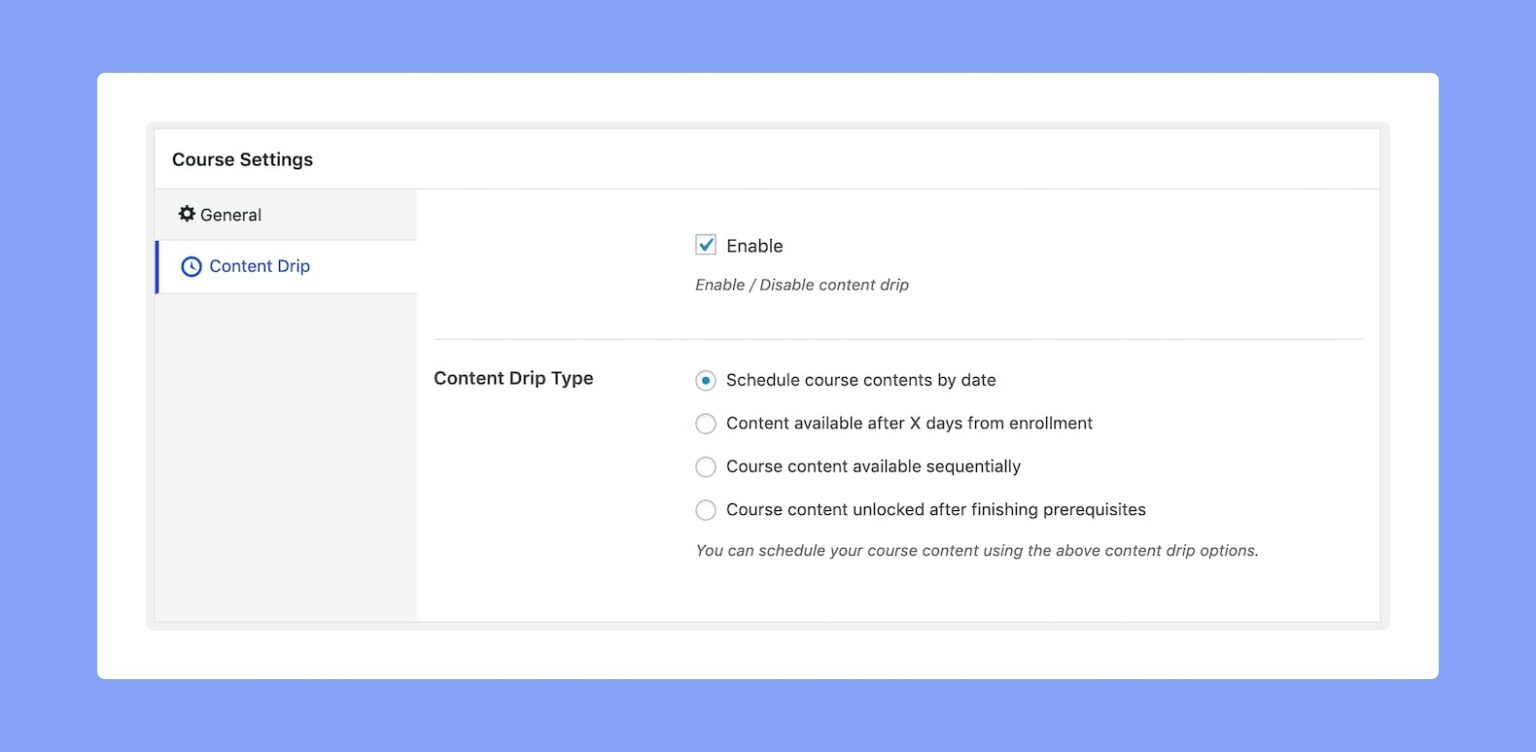This screenshot has width=1536, height=752.
Task: Click the Enable label text
Action: pos(754,246)
